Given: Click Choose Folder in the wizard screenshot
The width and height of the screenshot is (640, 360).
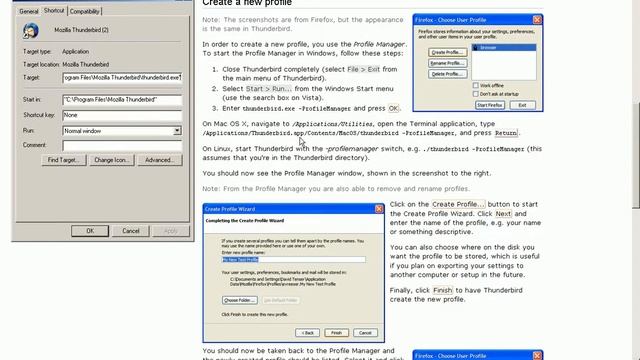Looking at the screenshot, I should pyautogui.click(x=240, y=300).
